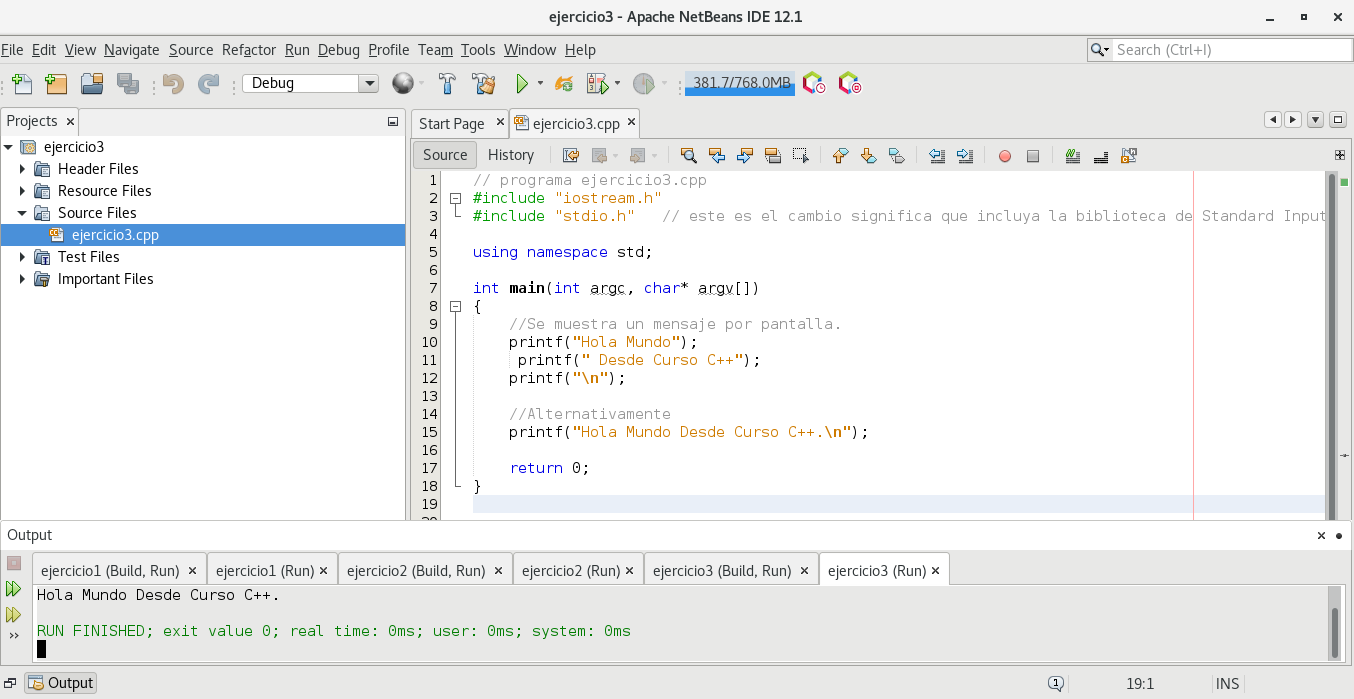1354x699 pixels.
Task: Open the Debug configuration dropdown
Action: pyautogui.click(x=369, y=84)
